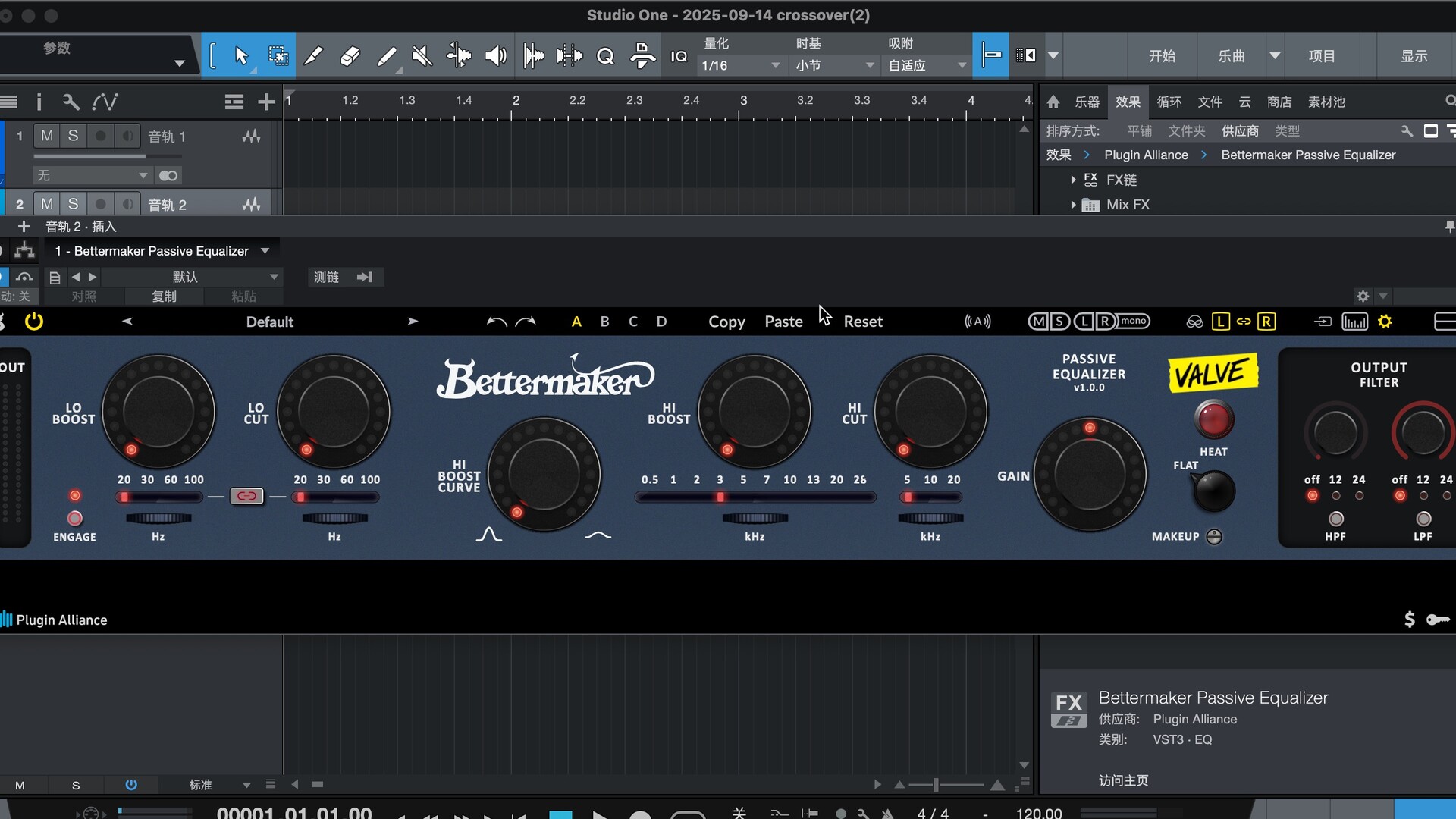Image resolution: width=1456 pixels, height=819 pixels.
Task: Open the 时基 小节 dropdown
Action: click(x=834, y=65)
